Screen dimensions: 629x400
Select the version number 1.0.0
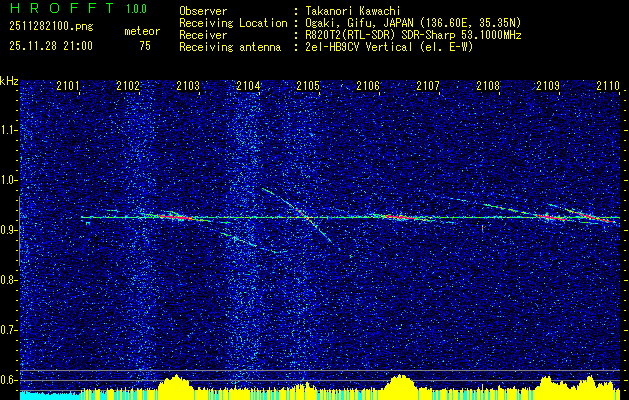136,9
